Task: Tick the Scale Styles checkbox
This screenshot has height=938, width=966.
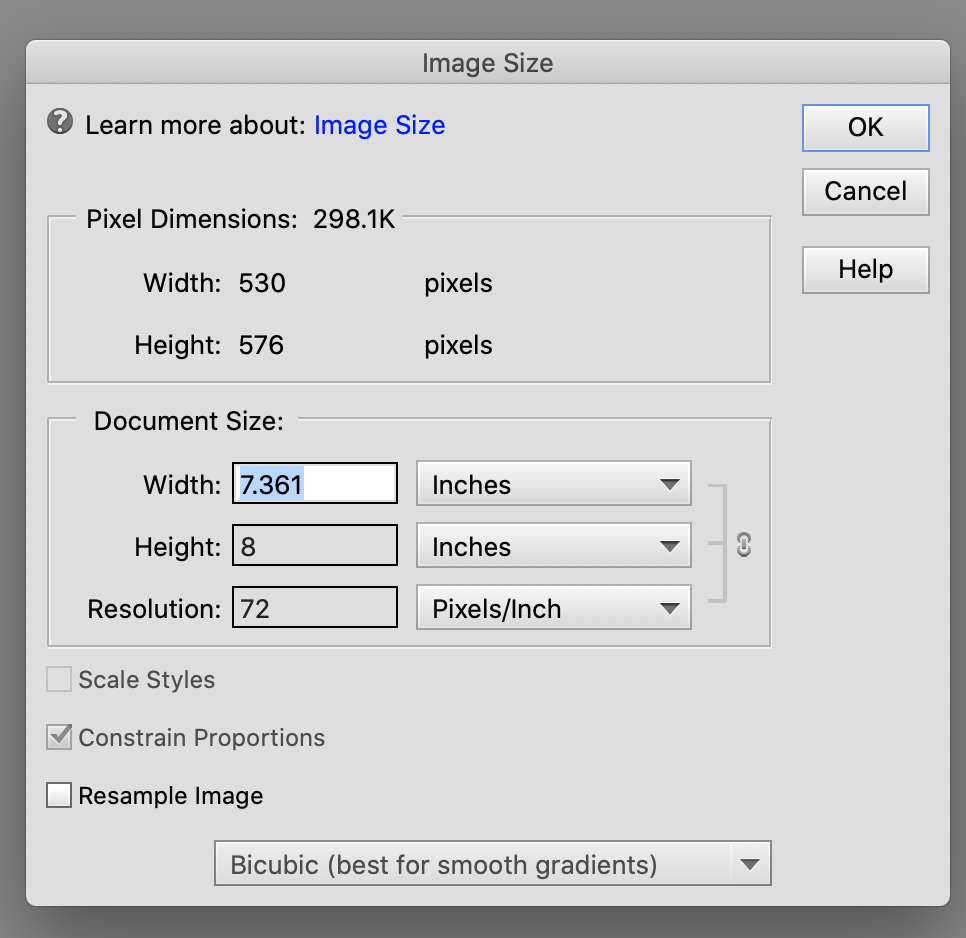Action: point(60,680)
